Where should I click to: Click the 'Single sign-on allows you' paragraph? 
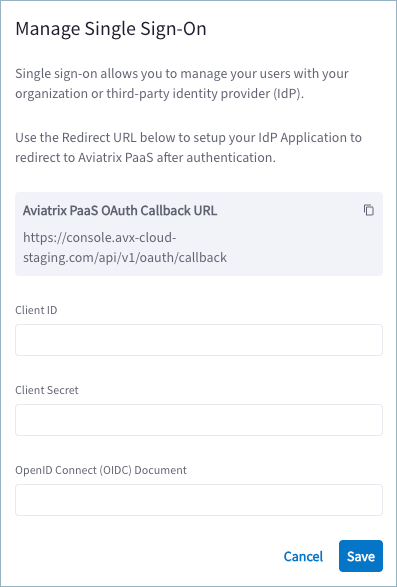(x=182, y=83)
